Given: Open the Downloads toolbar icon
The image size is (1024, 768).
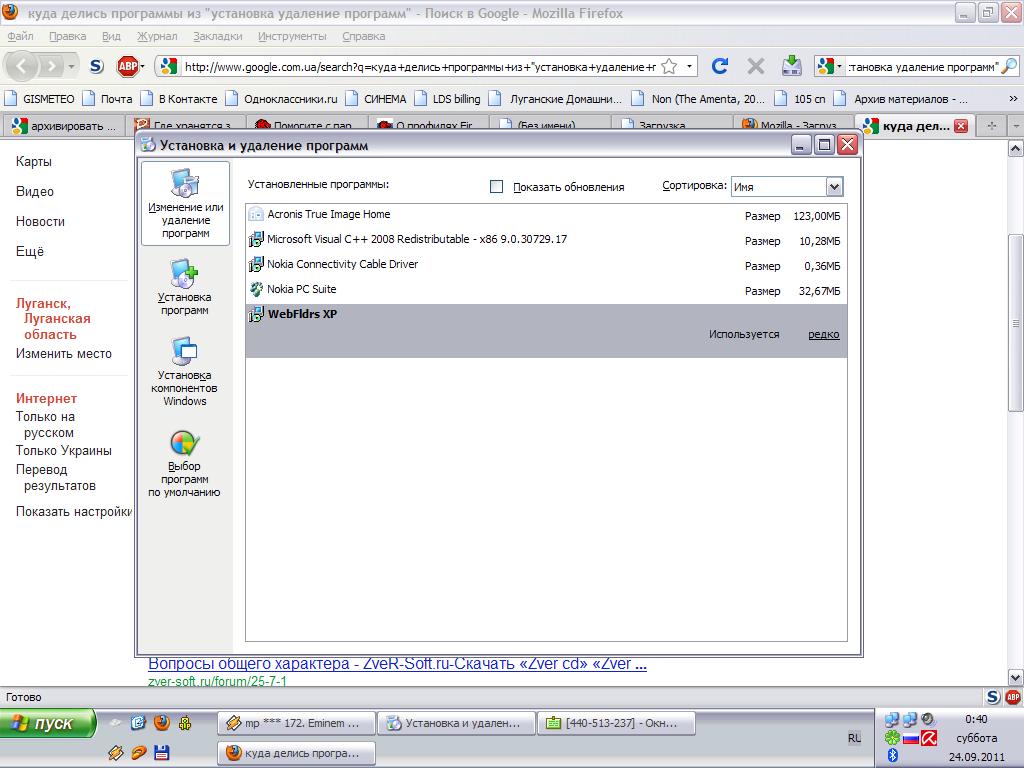Looking at the screenshot, I should 792,66.
